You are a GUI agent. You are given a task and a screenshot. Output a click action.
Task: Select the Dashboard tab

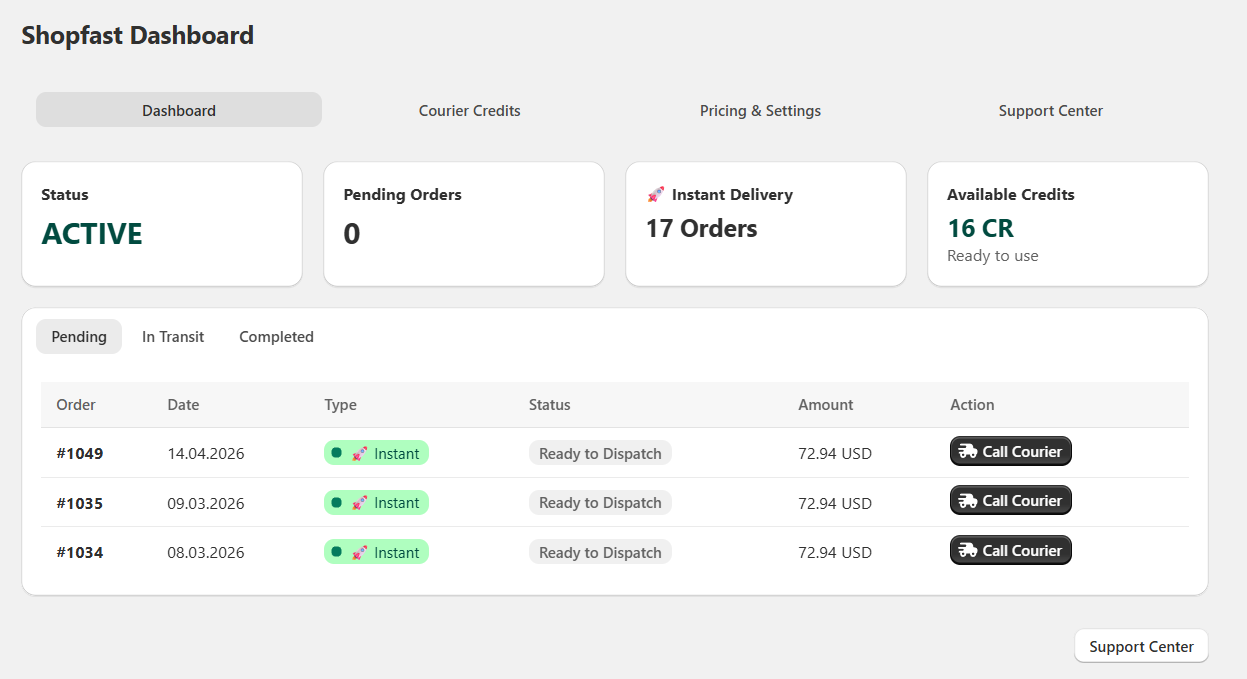178,110
